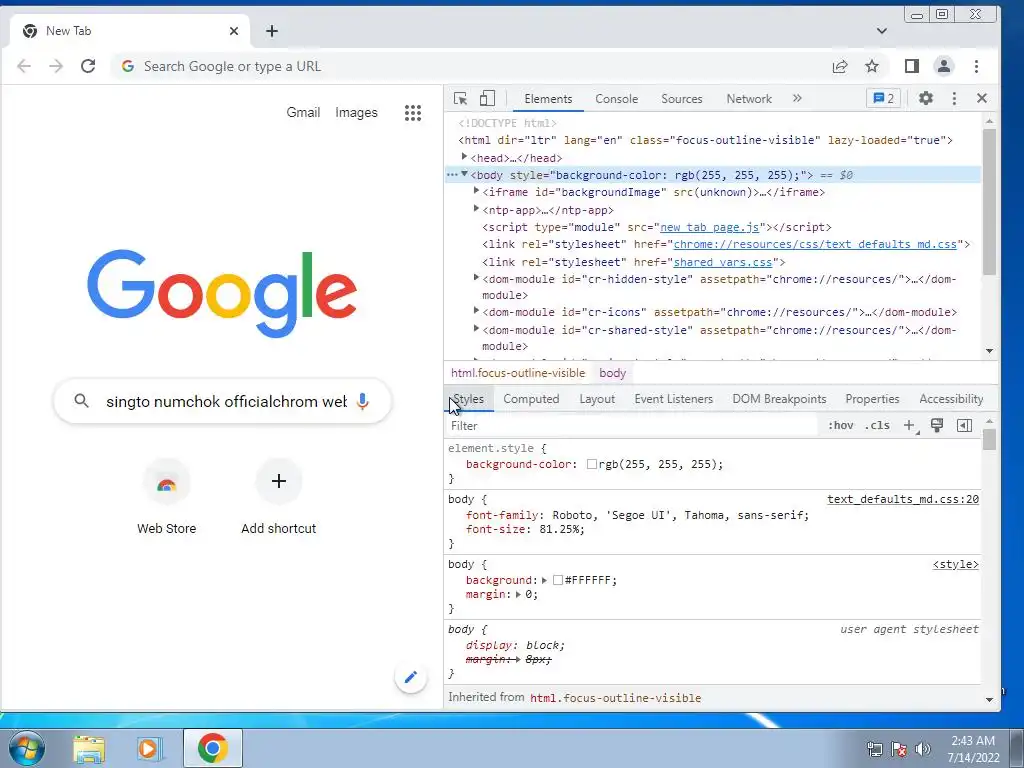
Task: Open the issues counter showing 2
Action: point(883,98)
